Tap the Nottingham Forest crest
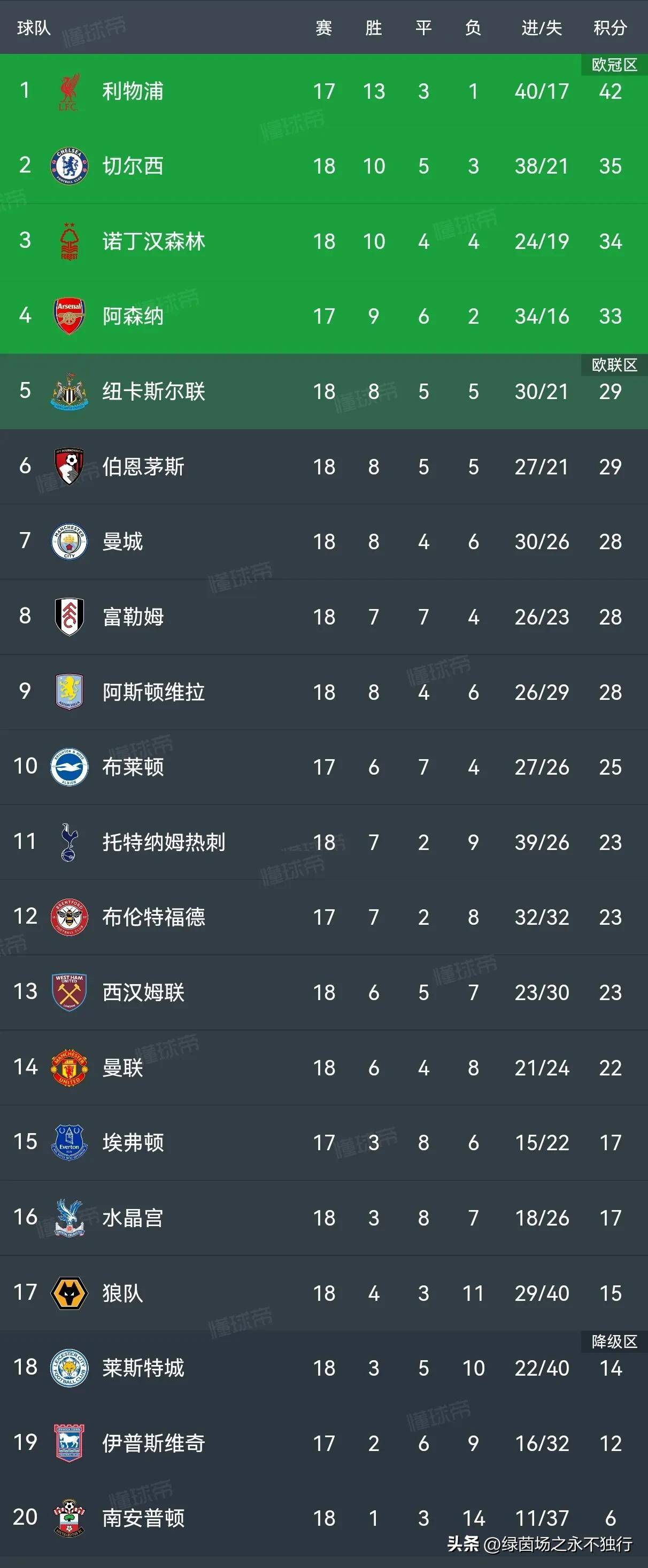Screen dimensions: 648x1568 tap(69, 241)
